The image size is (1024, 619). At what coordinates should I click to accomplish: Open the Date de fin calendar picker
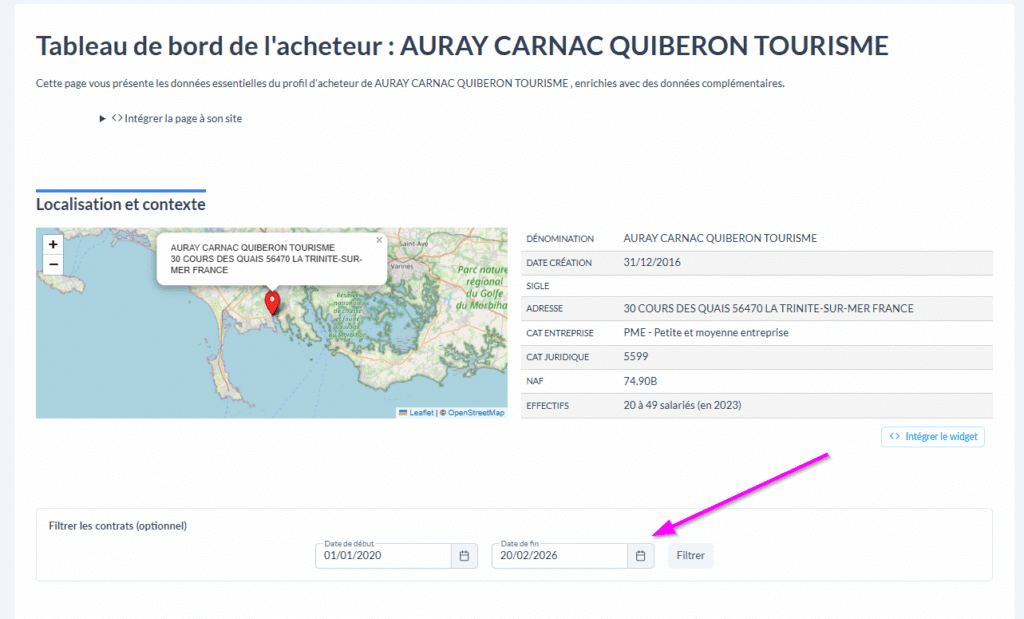tap(641, 556)
